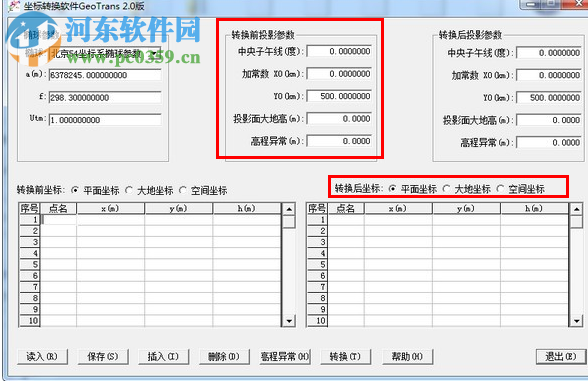Click the 退出(E) exit button

[x=561, y=357]
